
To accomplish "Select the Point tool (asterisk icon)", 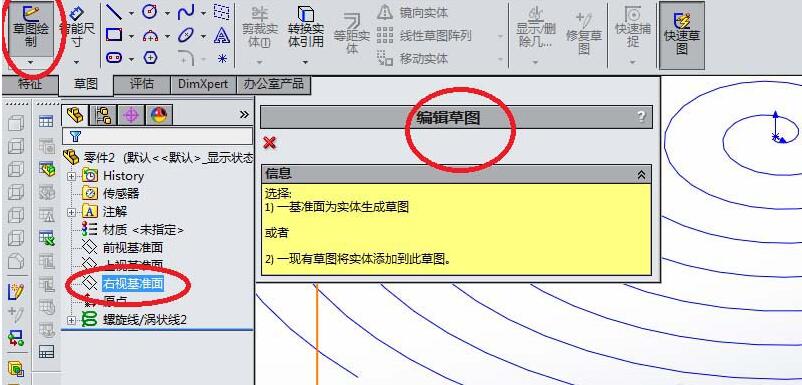I will [222, 58].
